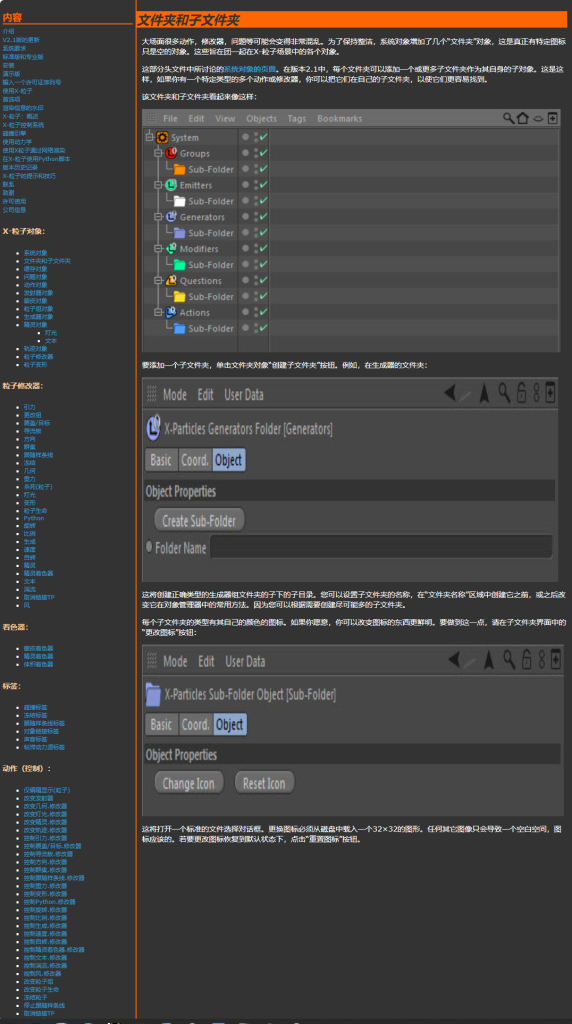Switch to Basic tab in the Generators Folder panel
572x1024 pixels.
click(x=161, y=460)
